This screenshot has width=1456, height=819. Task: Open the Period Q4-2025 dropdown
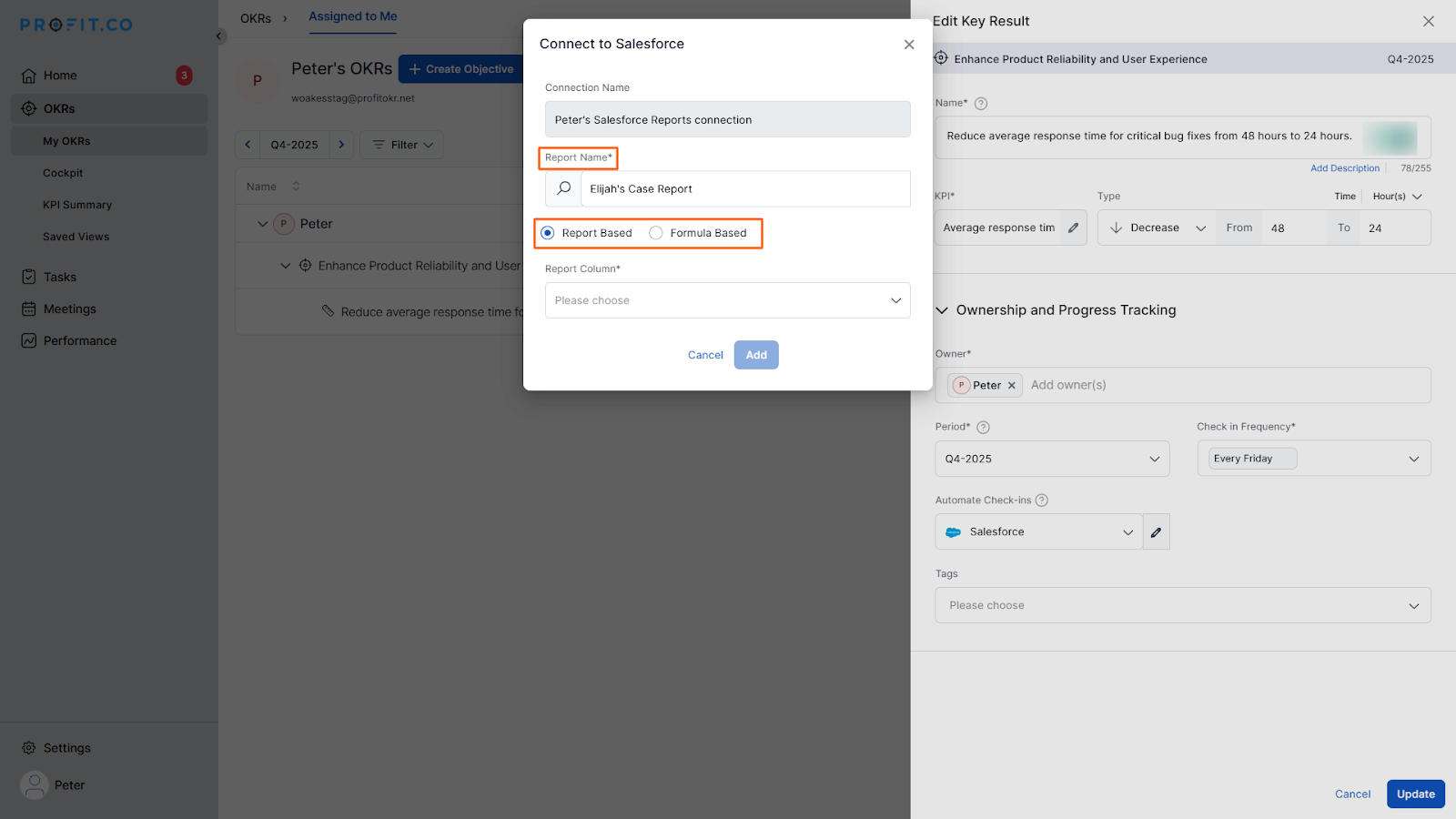pos(1052,459)
